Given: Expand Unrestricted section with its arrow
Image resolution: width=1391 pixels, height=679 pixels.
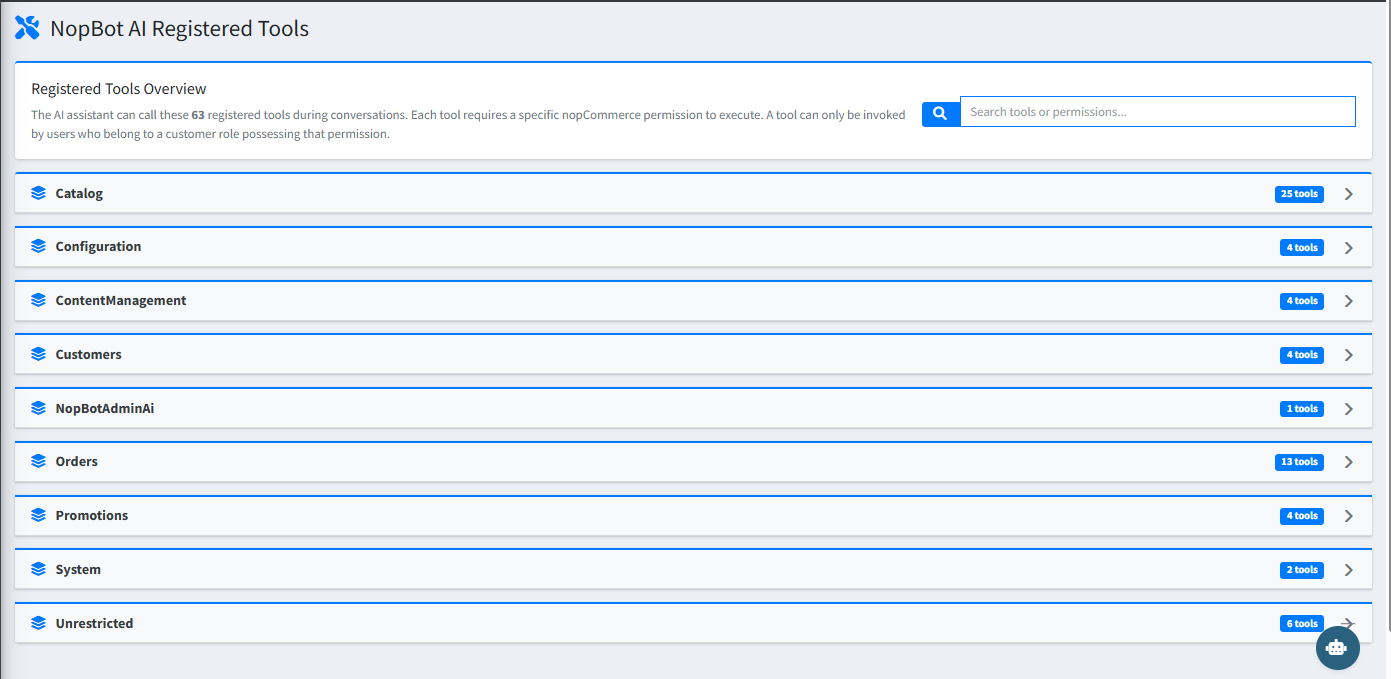Looking at the screenshot, I should [x=1348, y=623].
